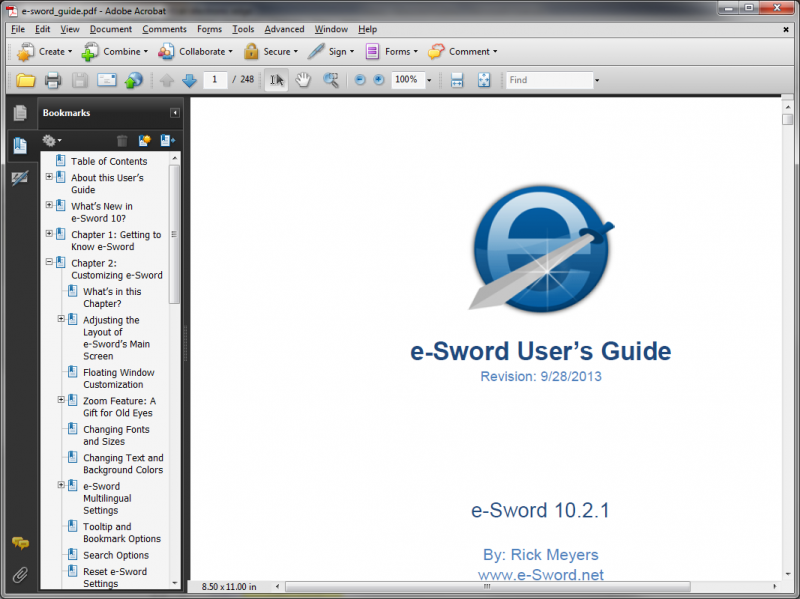This screenshot has width=800, height=599.
Task: Open the Secure dropdown
Action: pyautogui.click(x=271, y=52)
